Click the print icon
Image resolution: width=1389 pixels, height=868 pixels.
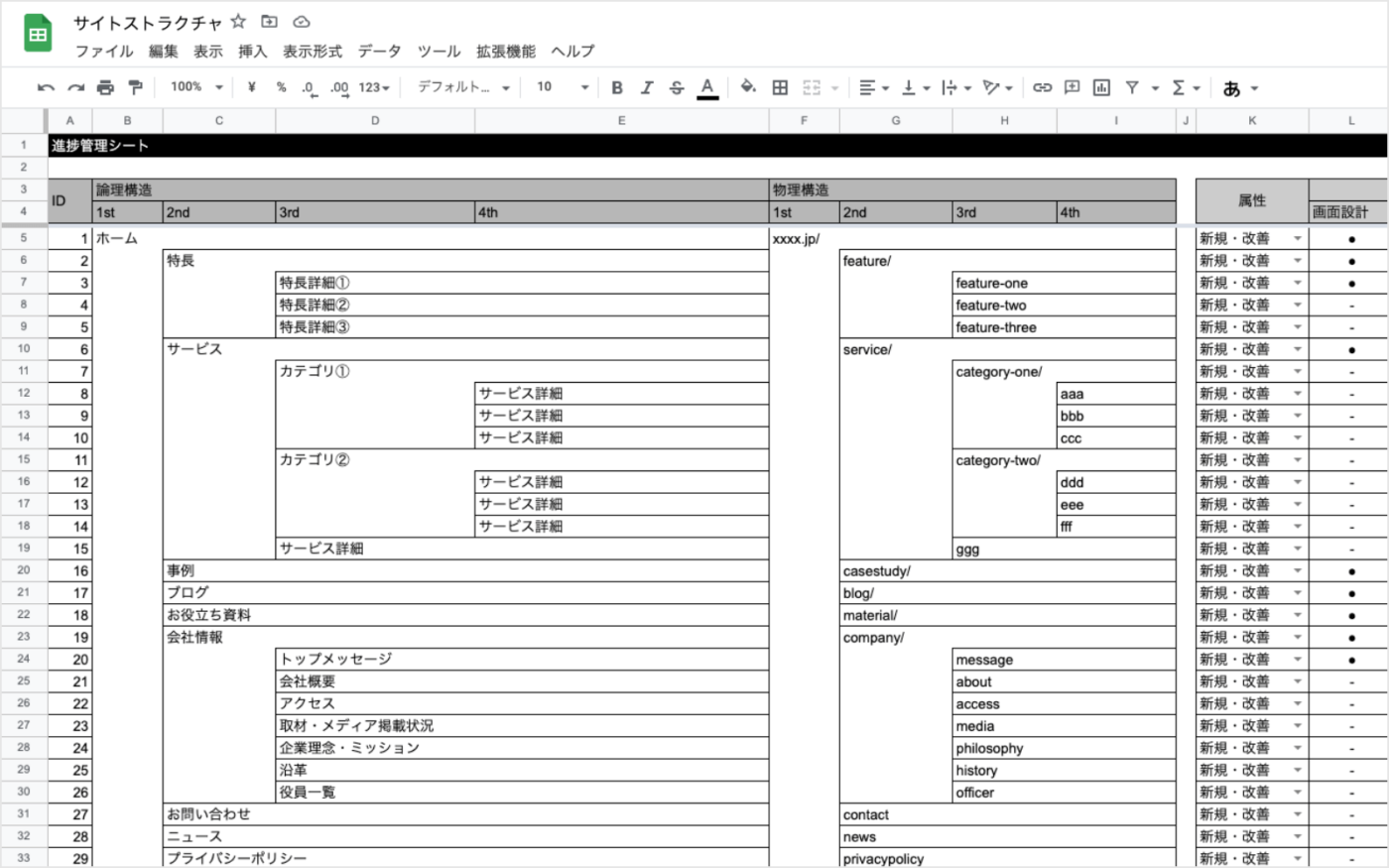(x=105, y=87)
